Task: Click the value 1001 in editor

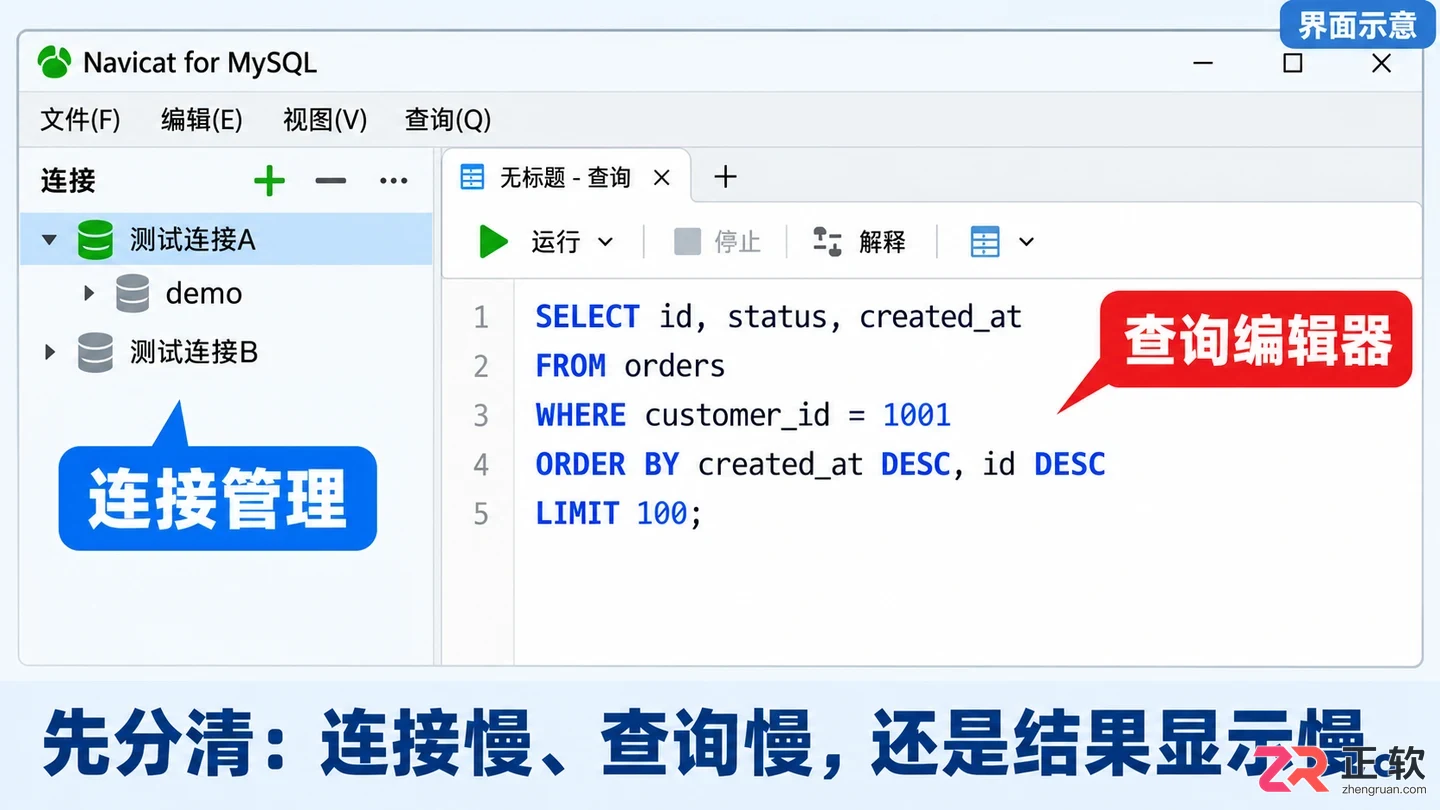Action: (x=916, y=415)
